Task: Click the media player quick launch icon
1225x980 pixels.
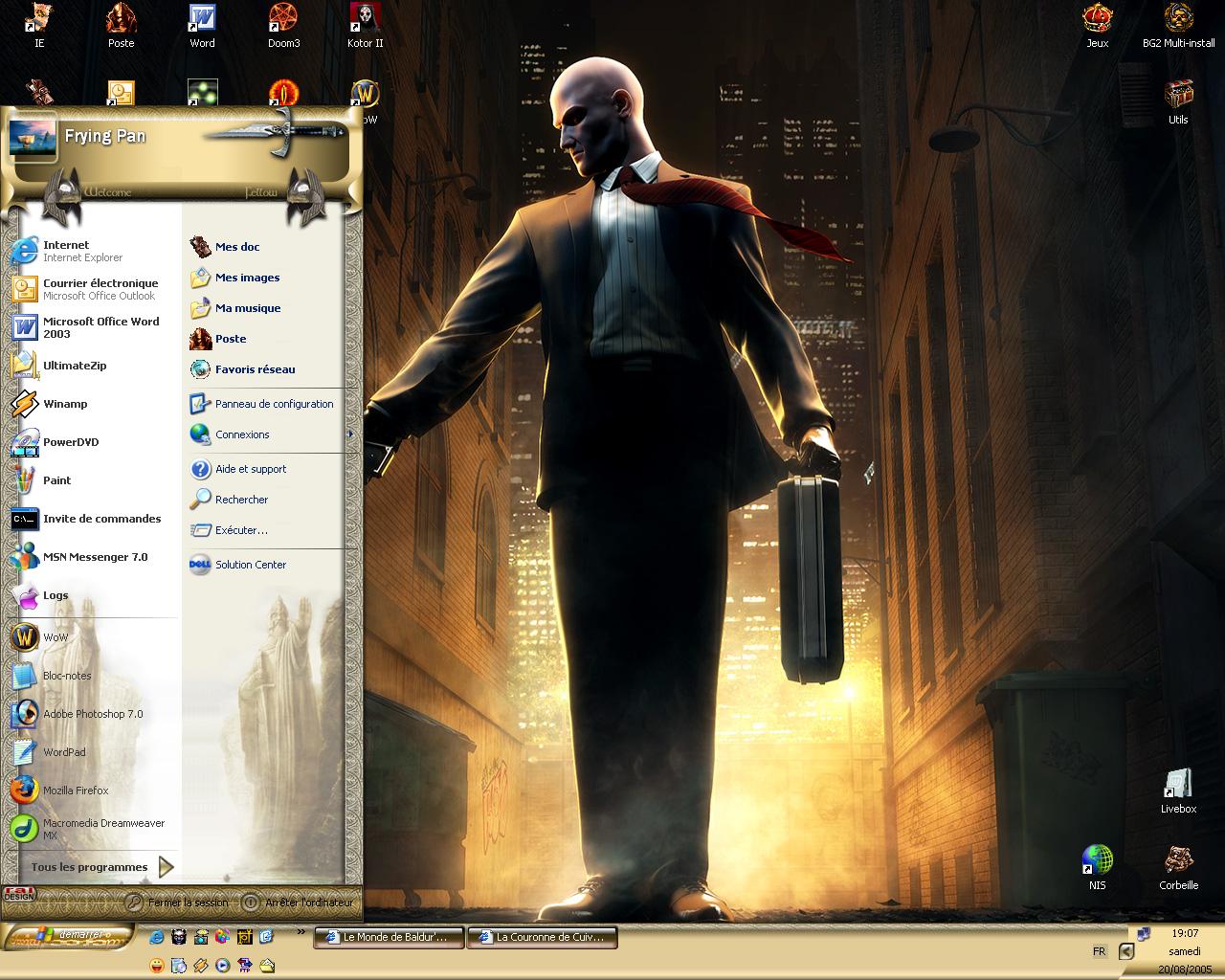Action: 223,966
